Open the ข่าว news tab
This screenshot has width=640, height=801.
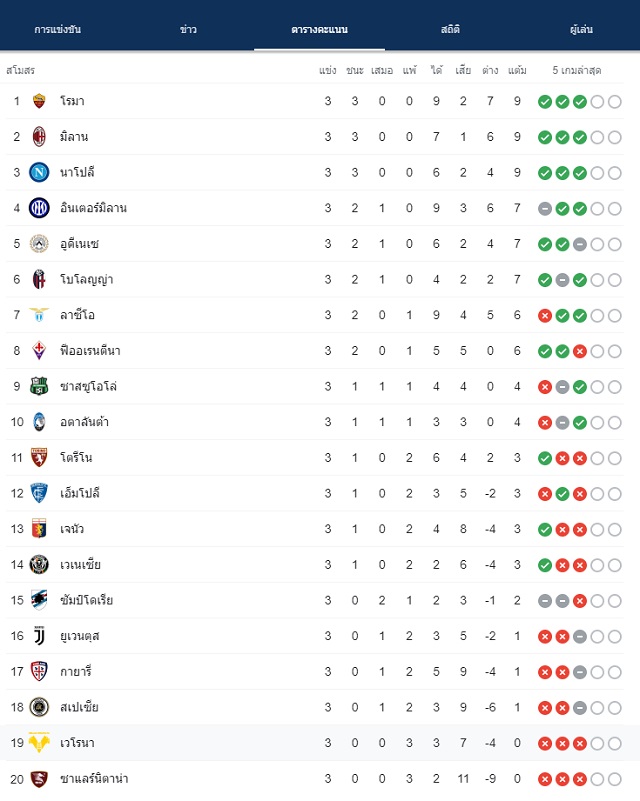click(188, 29)
